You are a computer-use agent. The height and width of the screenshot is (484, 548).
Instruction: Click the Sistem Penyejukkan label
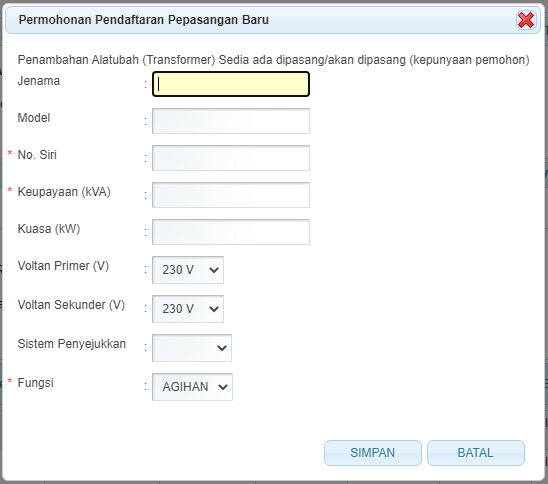coord(72,344)
